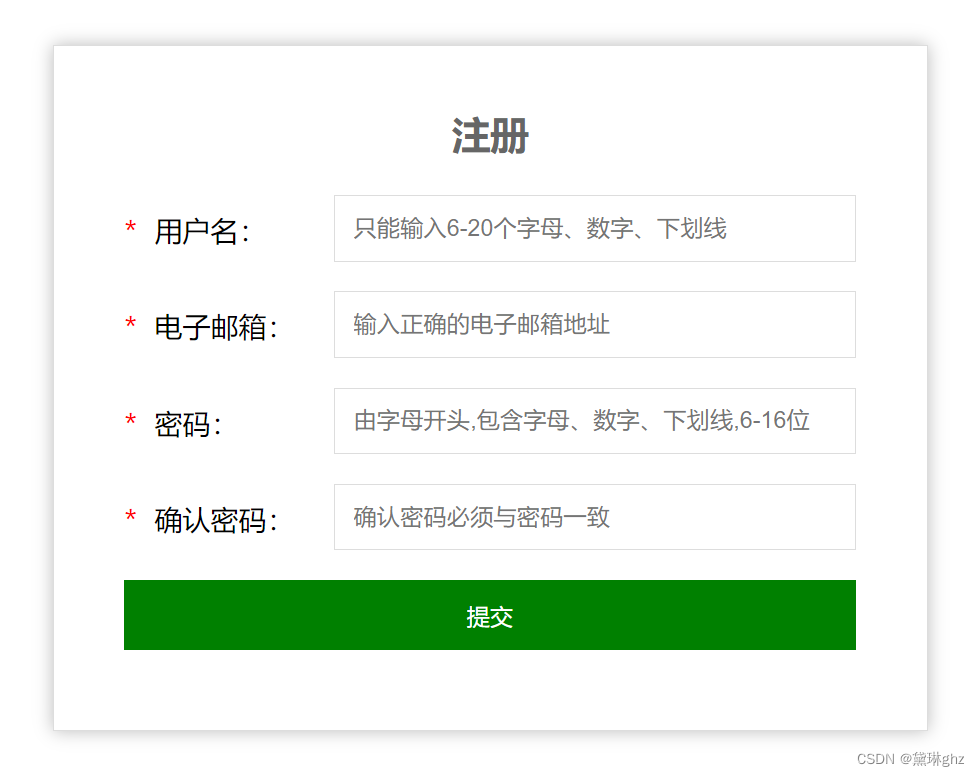Click the red asterisk beside 确认密码
The image size is (980, 776).
click(130, 516)
